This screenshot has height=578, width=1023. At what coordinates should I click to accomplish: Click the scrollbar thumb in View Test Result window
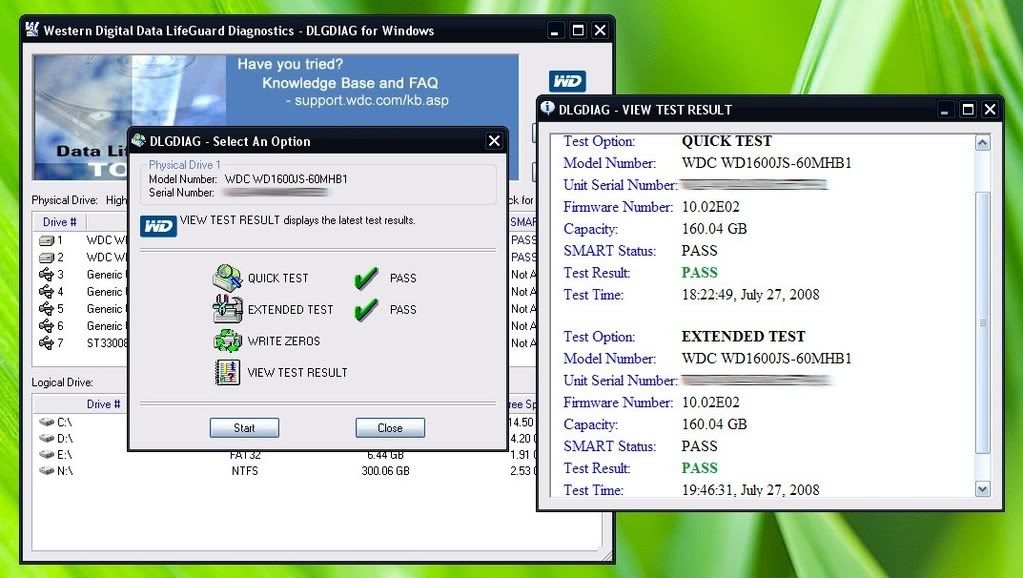pos(983,323)
